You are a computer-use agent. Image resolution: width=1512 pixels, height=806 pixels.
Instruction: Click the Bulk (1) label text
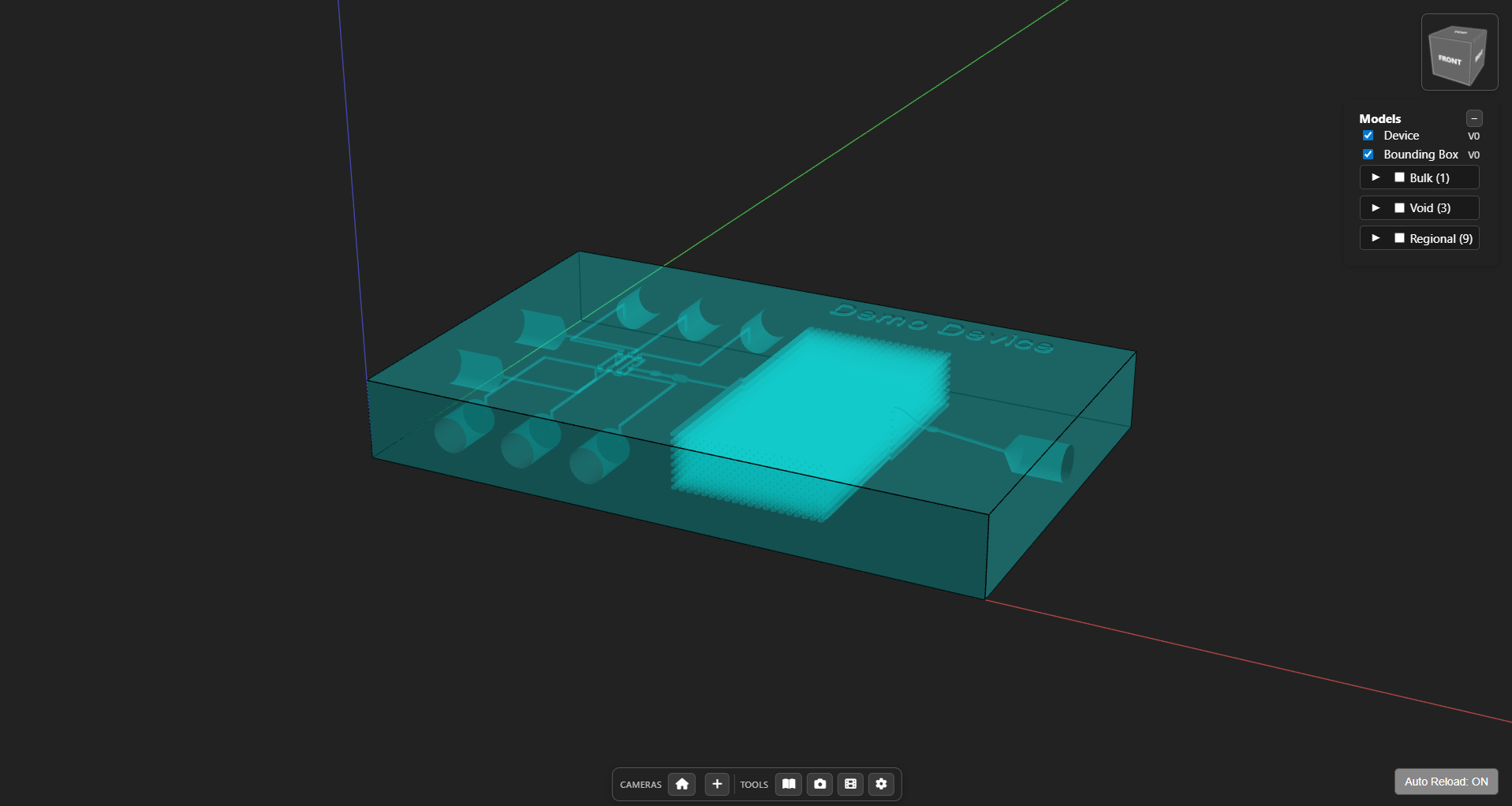[1429, 177]
